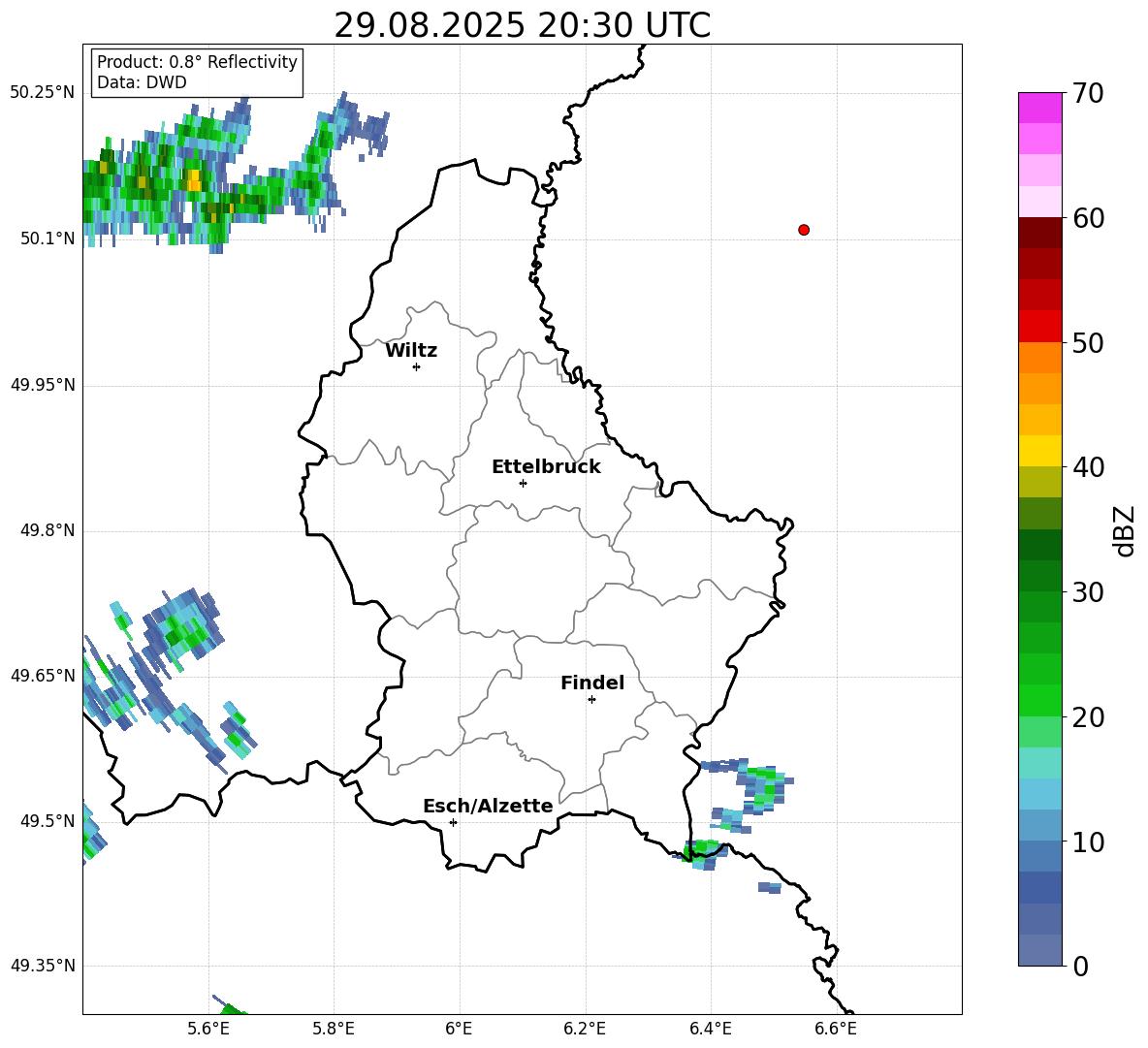
Task: Click the 70 value on the colorbar
Action: point(1088,93)
